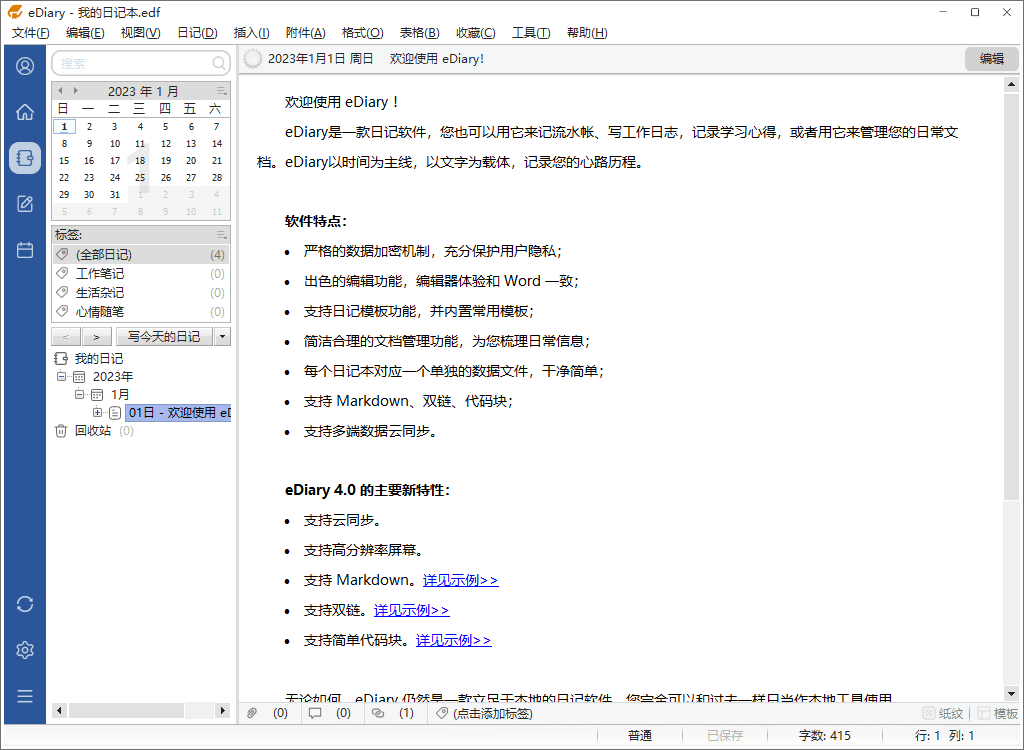Select the (全部日记) tag row

point(141,254)
